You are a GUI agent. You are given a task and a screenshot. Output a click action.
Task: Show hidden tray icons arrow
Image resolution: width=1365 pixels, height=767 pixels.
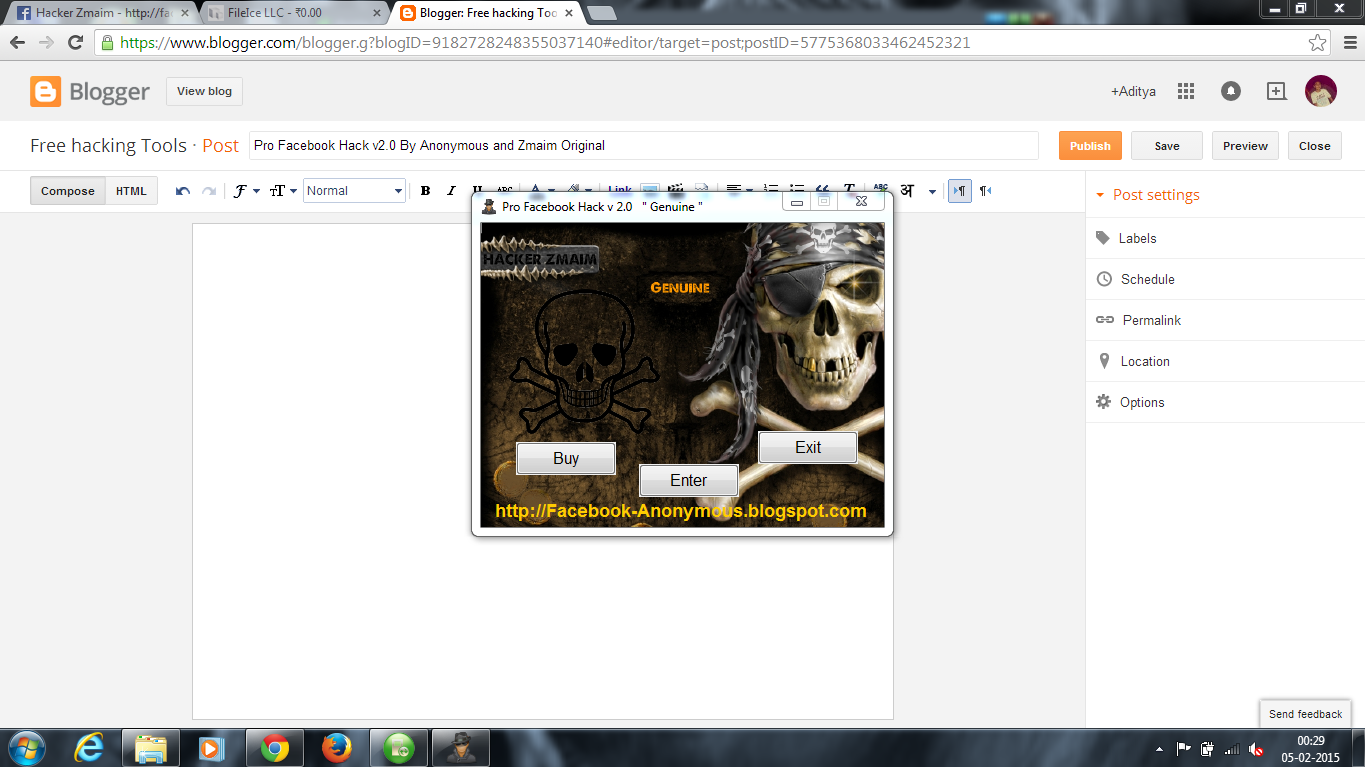[1159, 749]
